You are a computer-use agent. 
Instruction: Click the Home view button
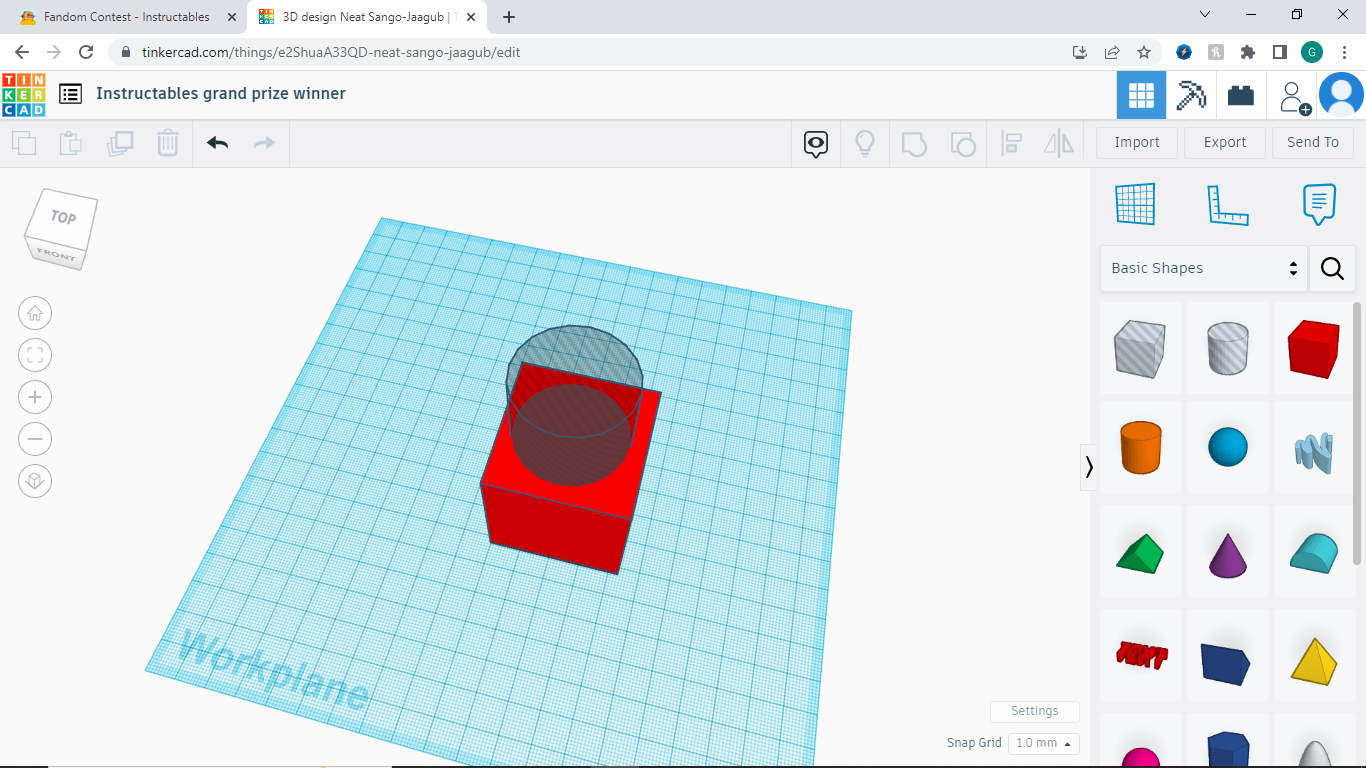point(35,313)
